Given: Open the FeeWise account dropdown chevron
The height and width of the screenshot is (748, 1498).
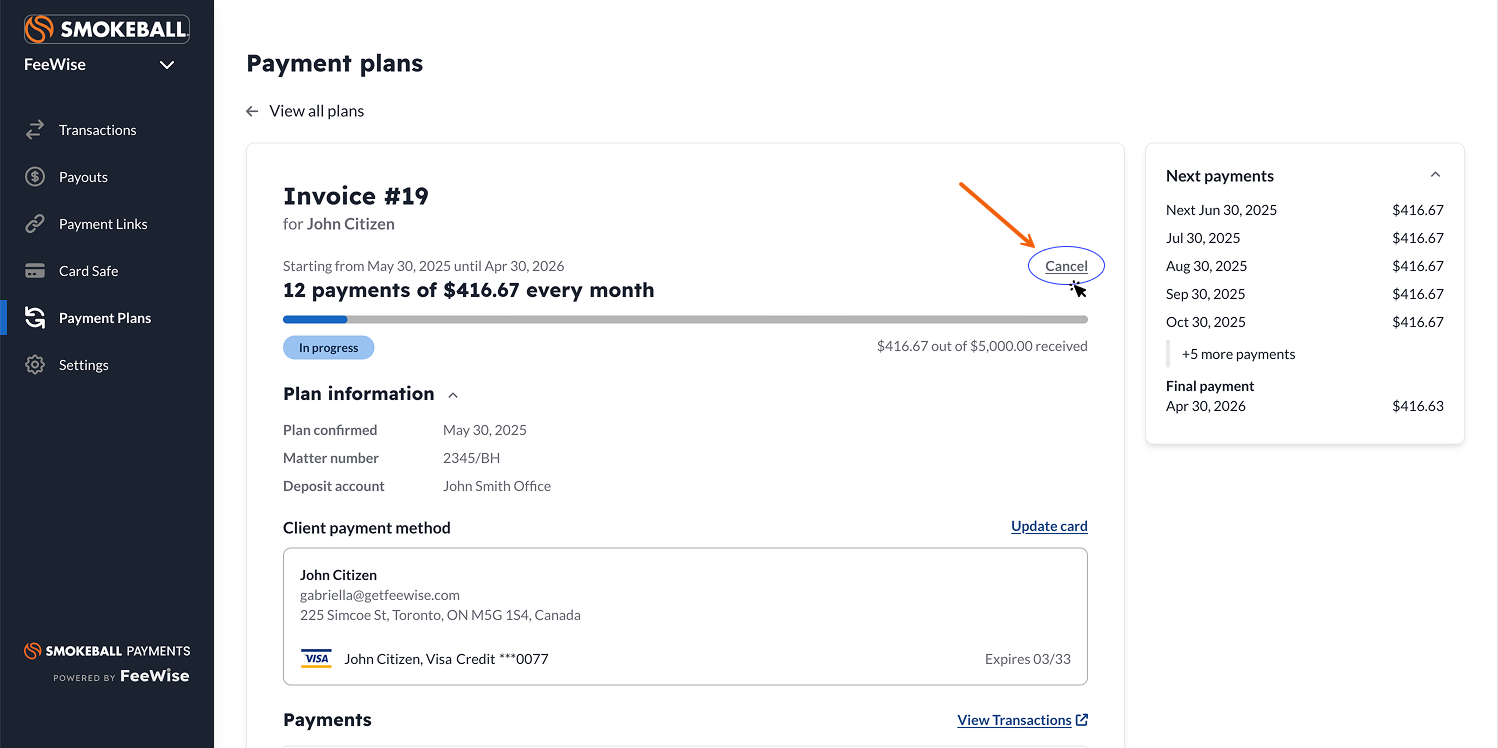Looking at the screenshot, I should tap(167, 65).
